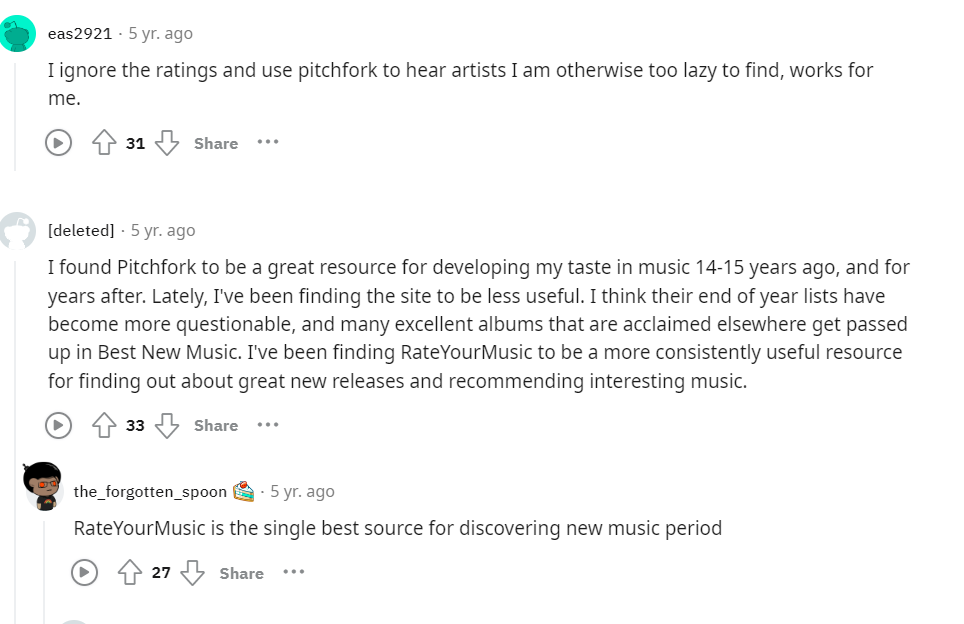Open more options on the_forgotten_spoon's reply
Image resolution: width=964 pixels, height=624 pixels.
tap(293, 572)
